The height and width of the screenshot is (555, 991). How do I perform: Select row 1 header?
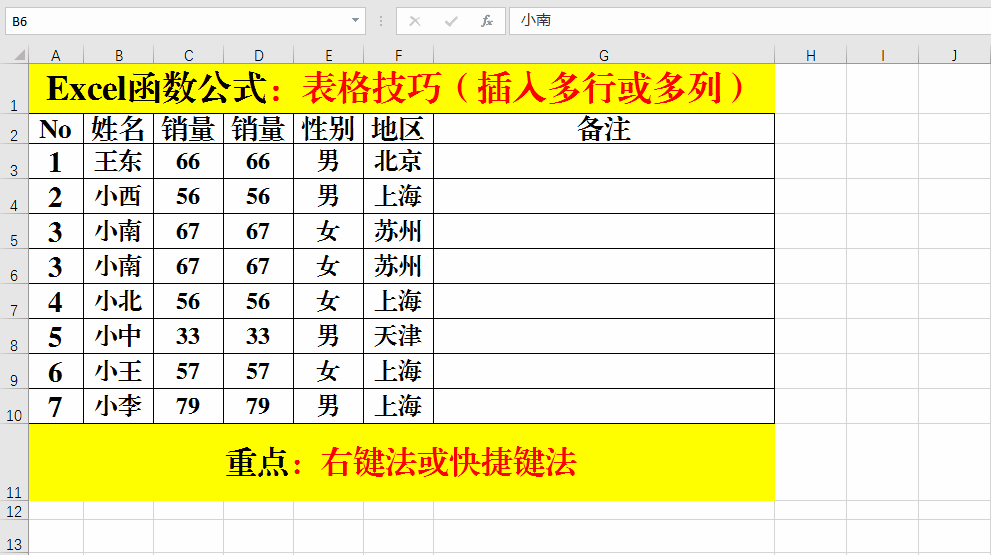tap(14, 88)
